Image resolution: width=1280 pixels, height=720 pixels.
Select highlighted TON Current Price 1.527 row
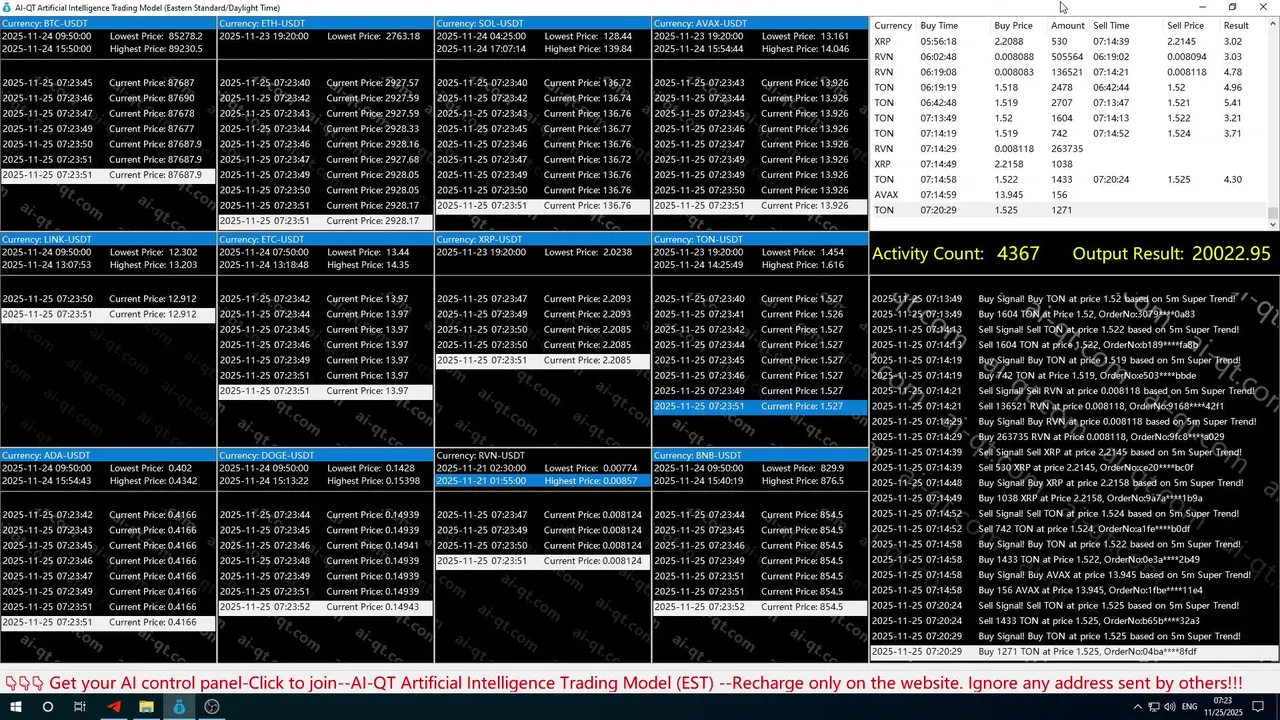(x=760, y=406)
